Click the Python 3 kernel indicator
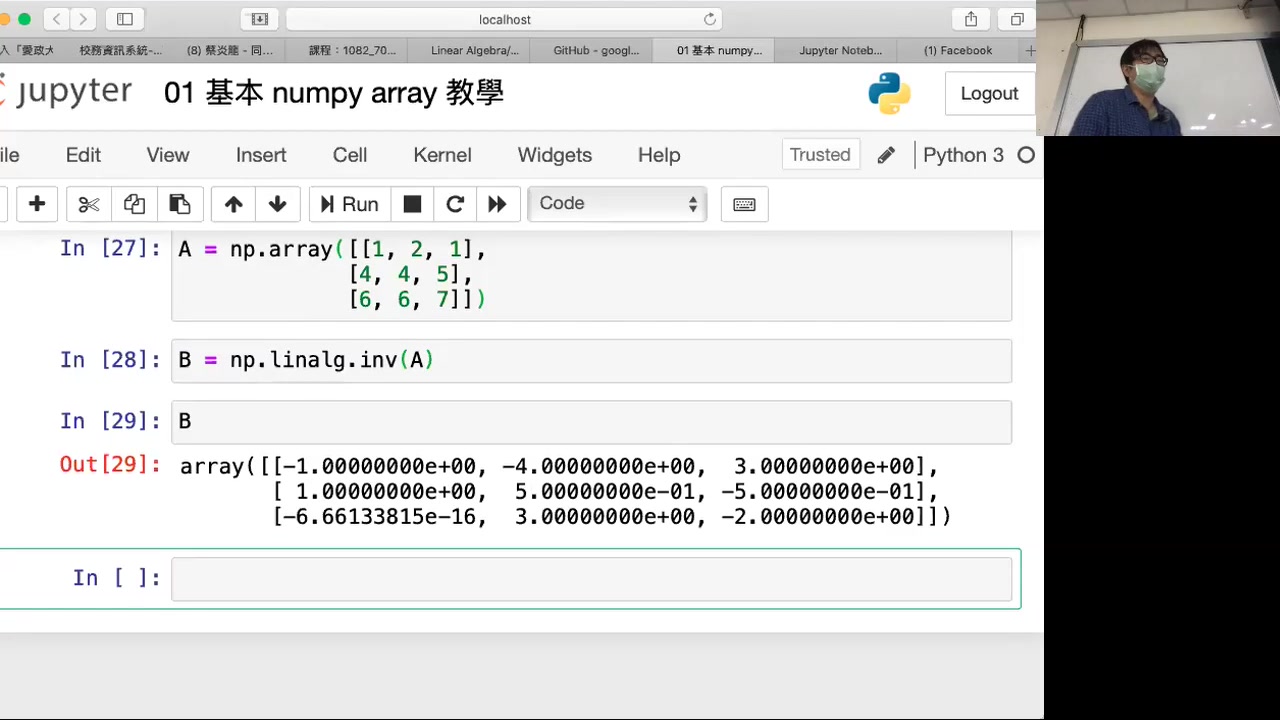Viewport: 1280px width, 720px height. (x=963, y=155)
